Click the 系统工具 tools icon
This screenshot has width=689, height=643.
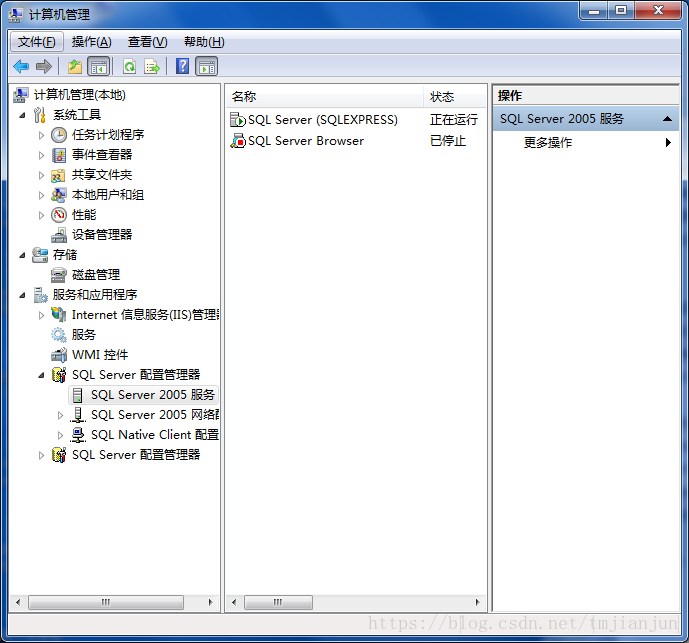click(40, 115)
